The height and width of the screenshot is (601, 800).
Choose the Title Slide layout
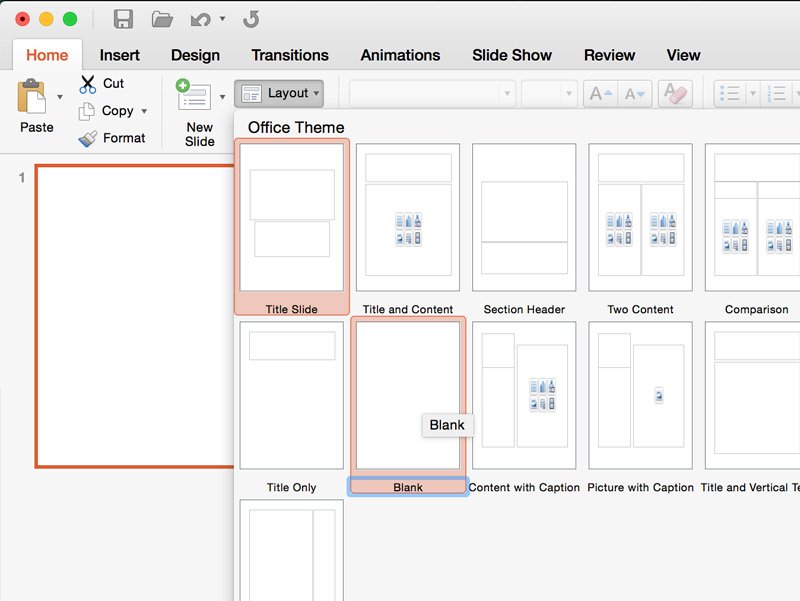coord(292,227)
